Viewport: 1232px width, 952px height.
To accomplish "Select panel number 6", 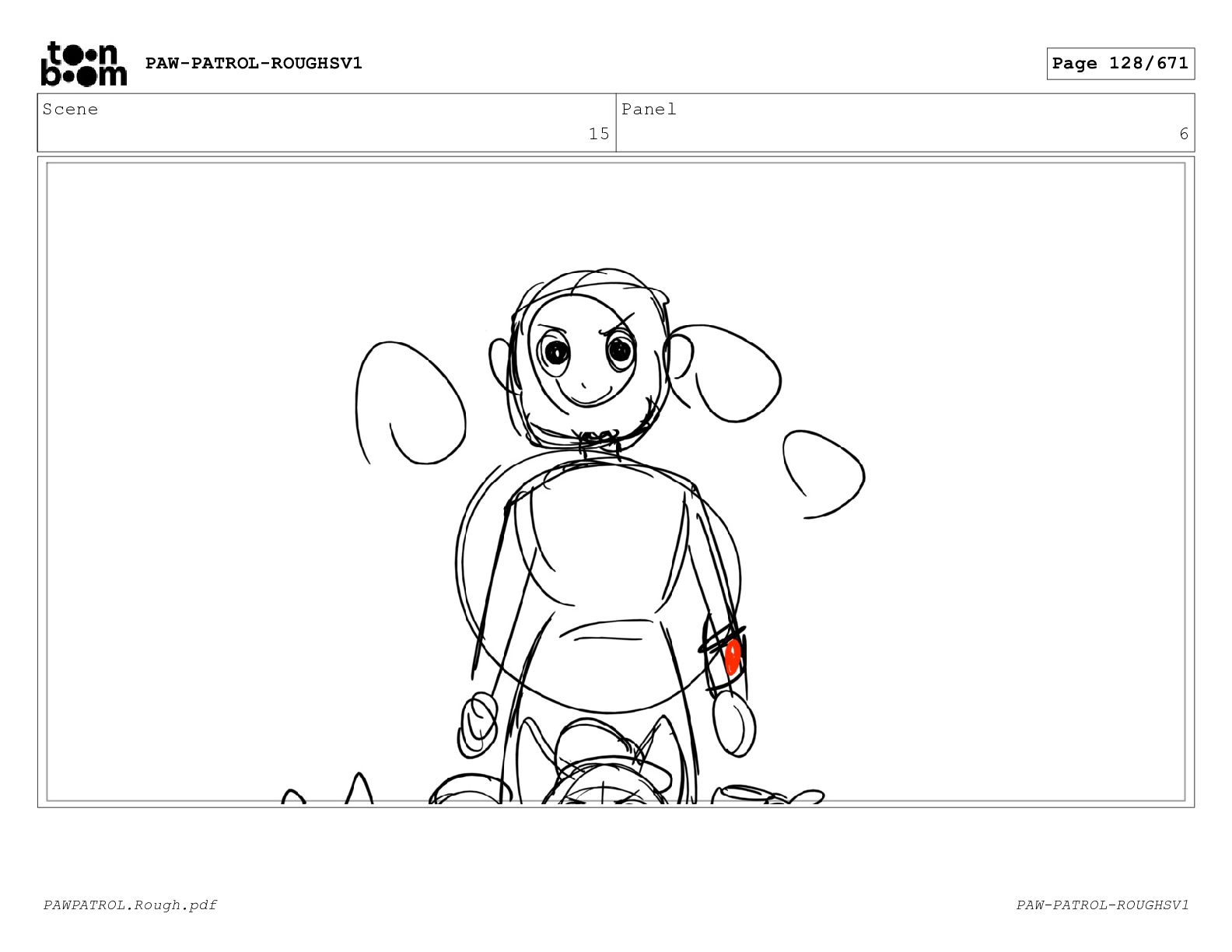I will click(x=1184, y=134).
